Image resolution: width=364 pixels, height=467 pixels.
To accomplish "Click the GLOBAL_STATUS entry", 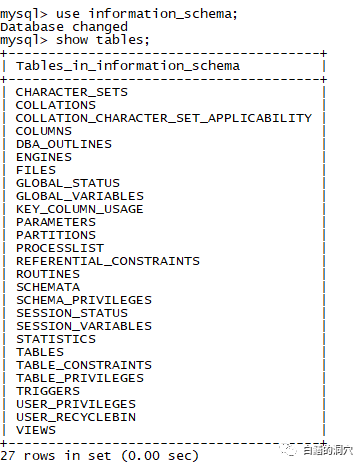I will click(68, 183).
